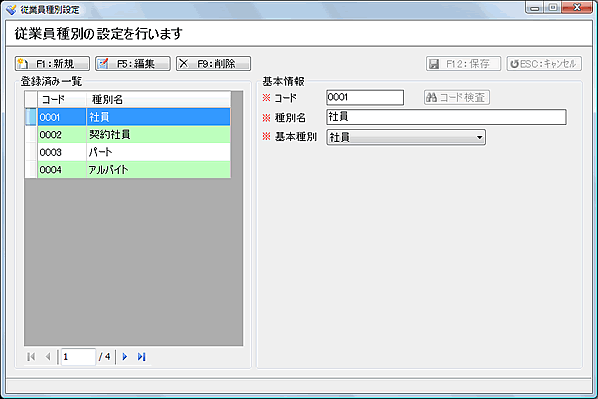The image size is (598, 399).
Task: Click the 種別名 column header
Action: point(158,100)
